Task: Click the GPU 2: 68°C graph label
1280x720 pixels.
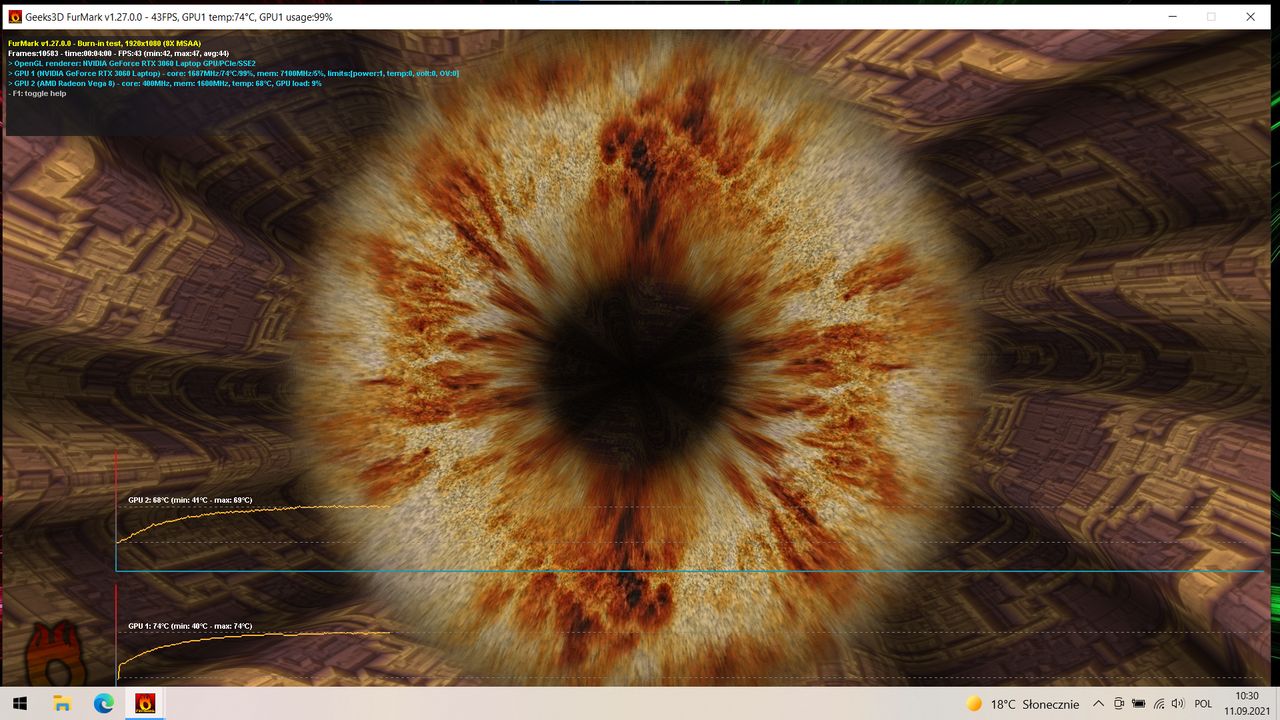Action: pos(190,499)
